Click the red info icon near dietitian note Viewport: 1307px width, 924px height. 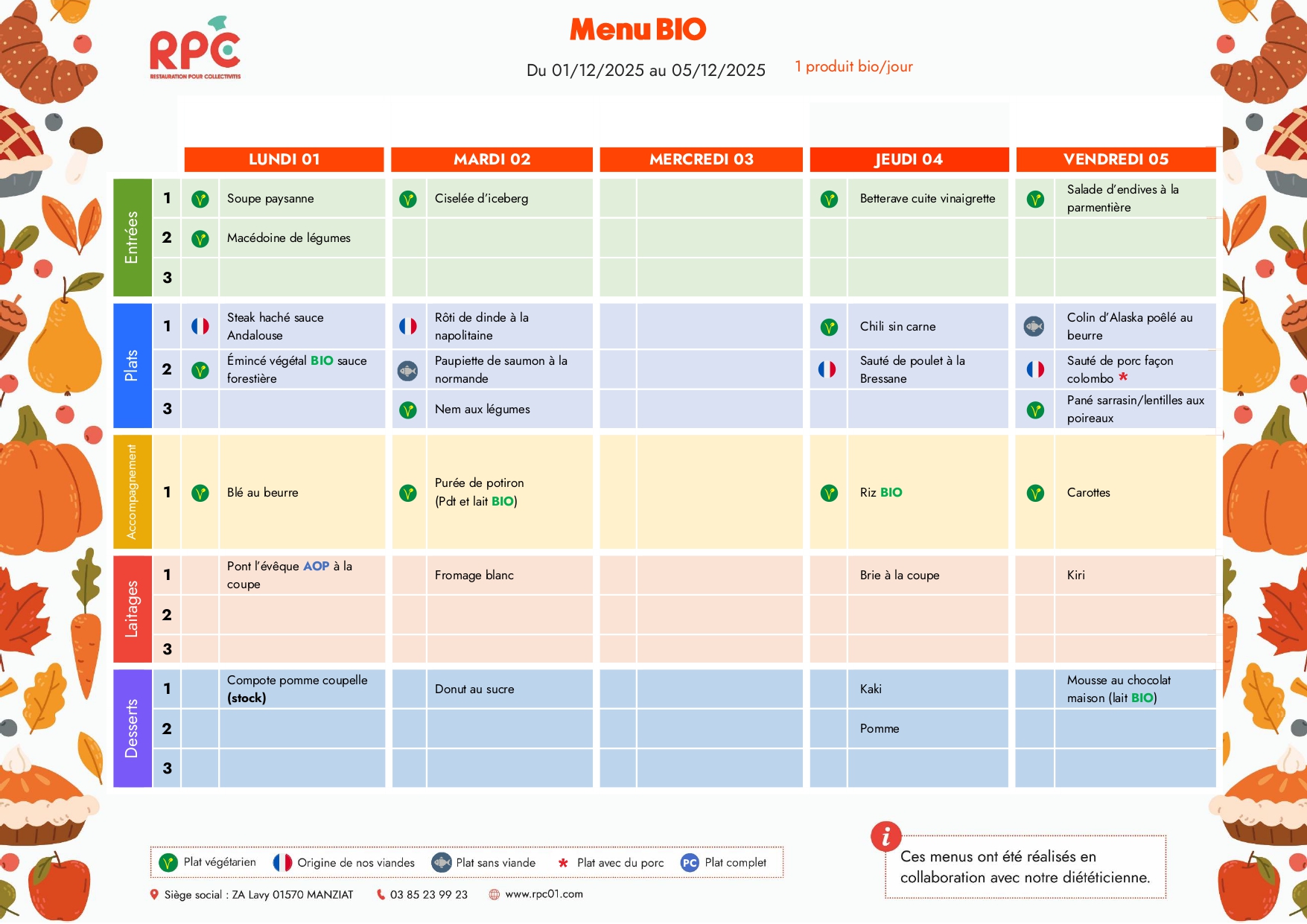point(885,837)
